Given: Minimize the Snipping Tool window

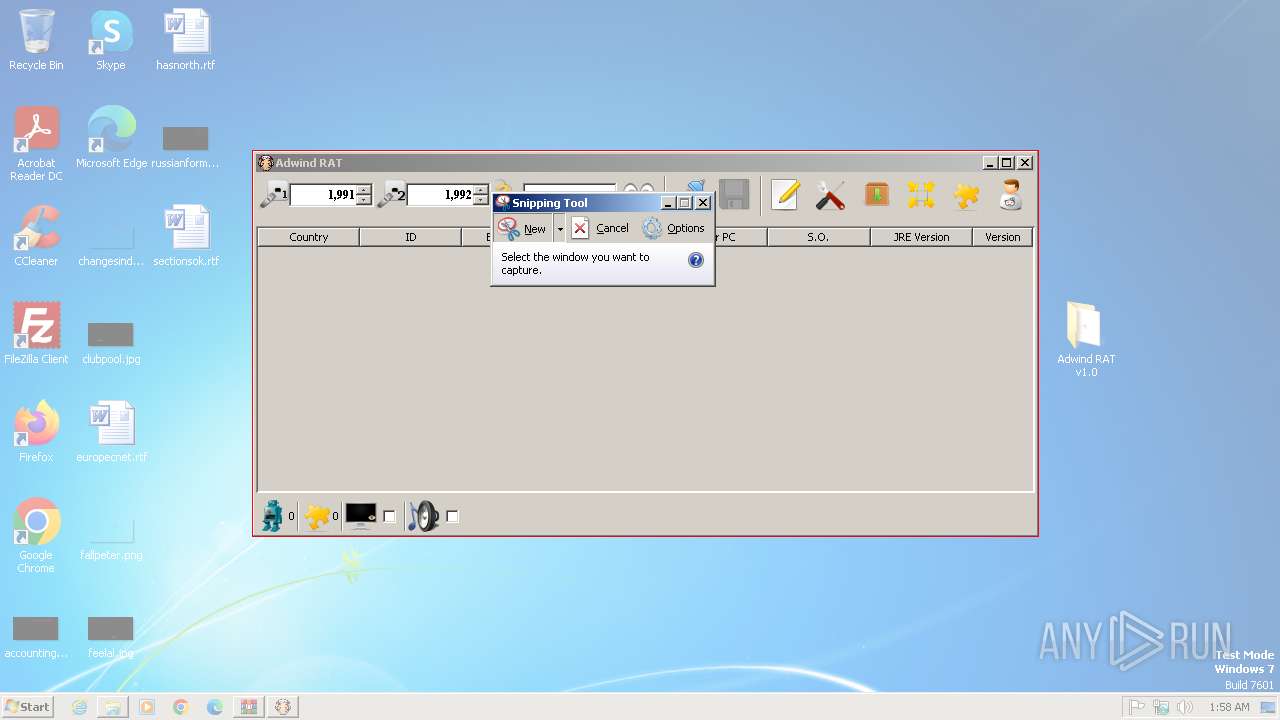Looking at the screenshot, I should point(668,203).
